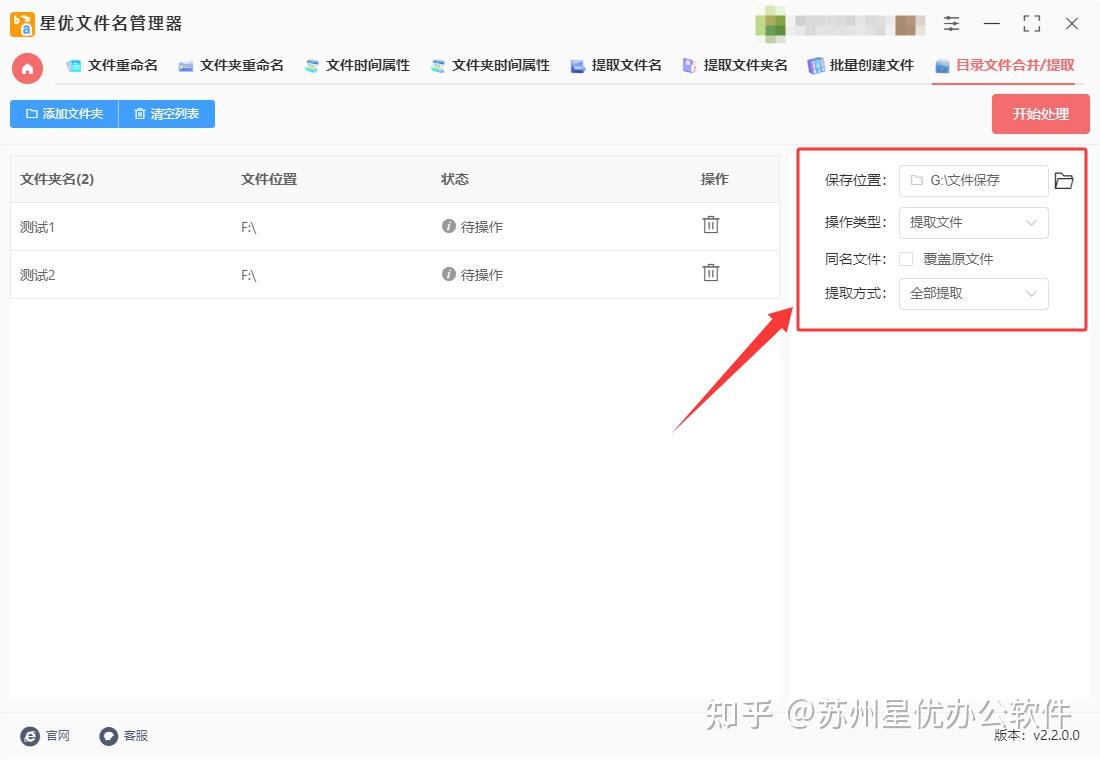
Task: Open the 文件时间属性 tab
Action: 358,66
